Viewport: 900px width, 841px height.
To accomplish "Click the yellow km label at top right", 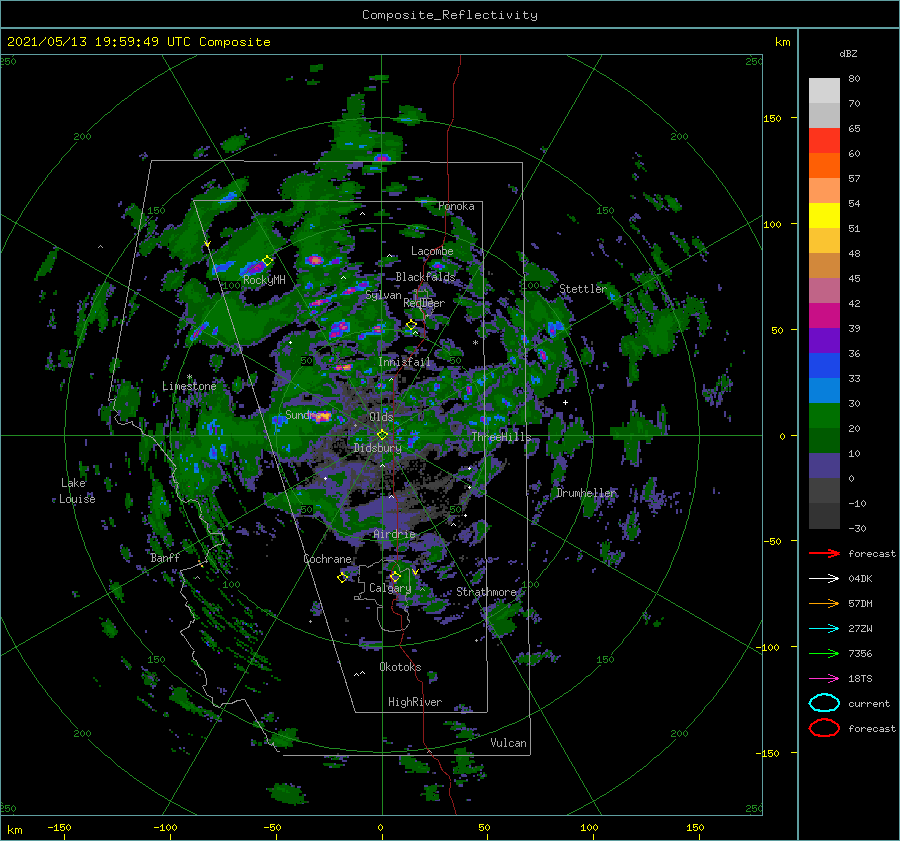I will click(x=782, y=42).
